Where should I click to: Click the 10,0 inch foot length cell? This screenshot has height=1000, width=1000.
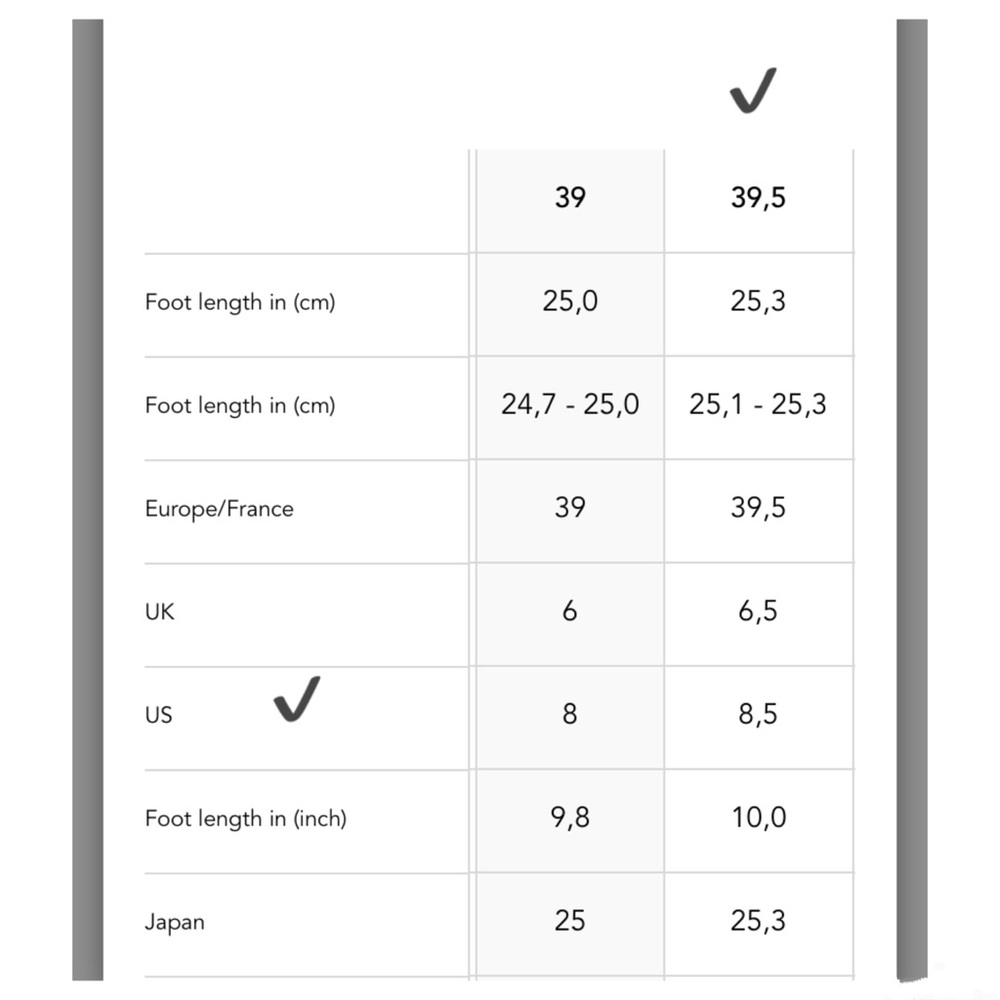758,818
